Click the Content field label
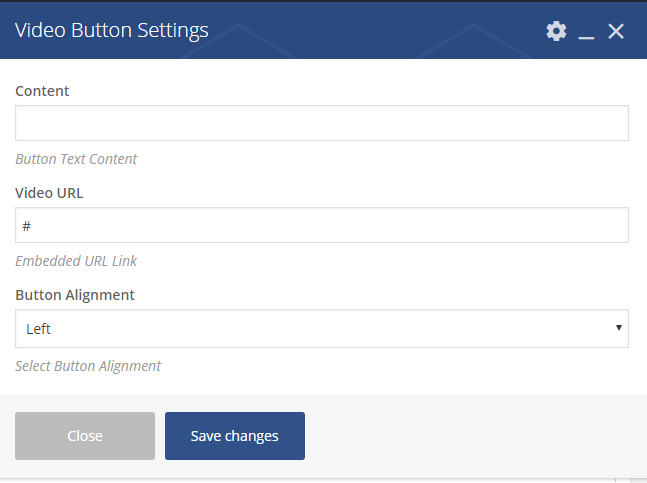The height and width of the screenshot is (483, 647). [43, 91]
